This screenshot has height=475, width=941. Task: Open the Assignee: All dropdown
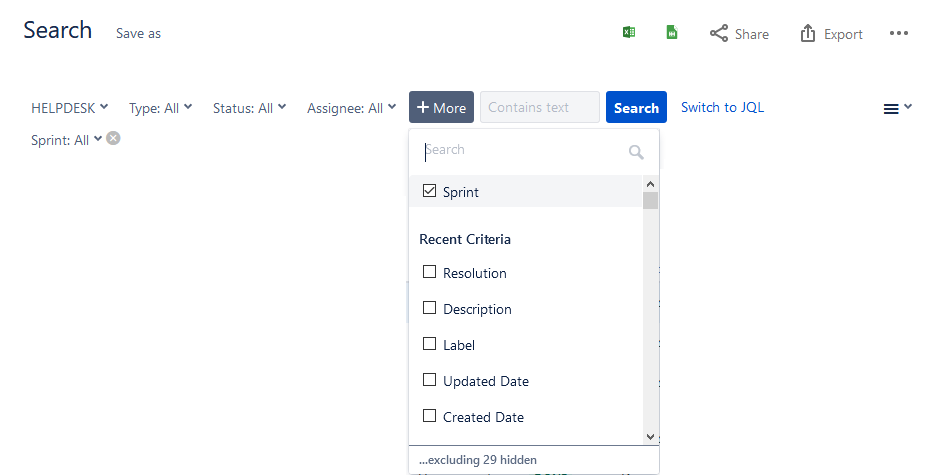(352, 108)
